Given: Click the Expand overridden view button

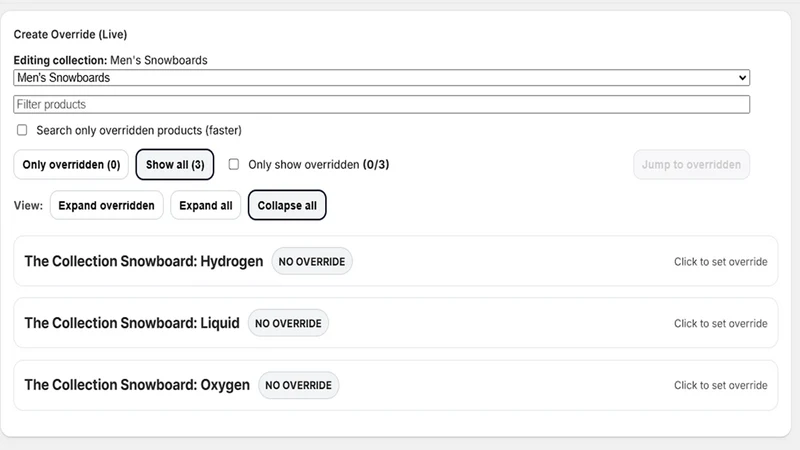Looking at the screenshot, I should click(106, 205).
